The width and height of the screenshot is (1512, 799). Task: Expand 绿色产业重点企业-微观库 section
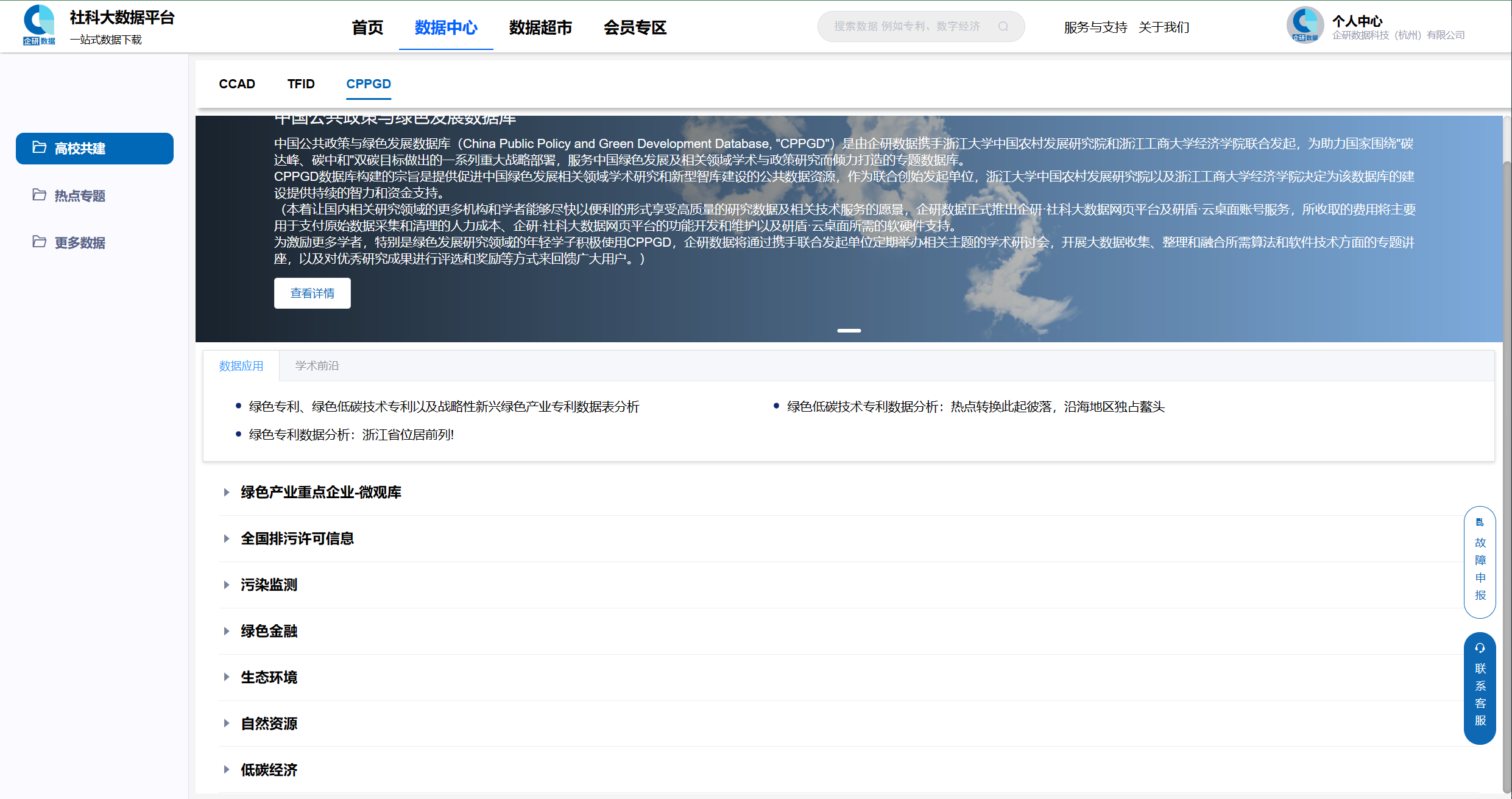(x=227, y=492)
